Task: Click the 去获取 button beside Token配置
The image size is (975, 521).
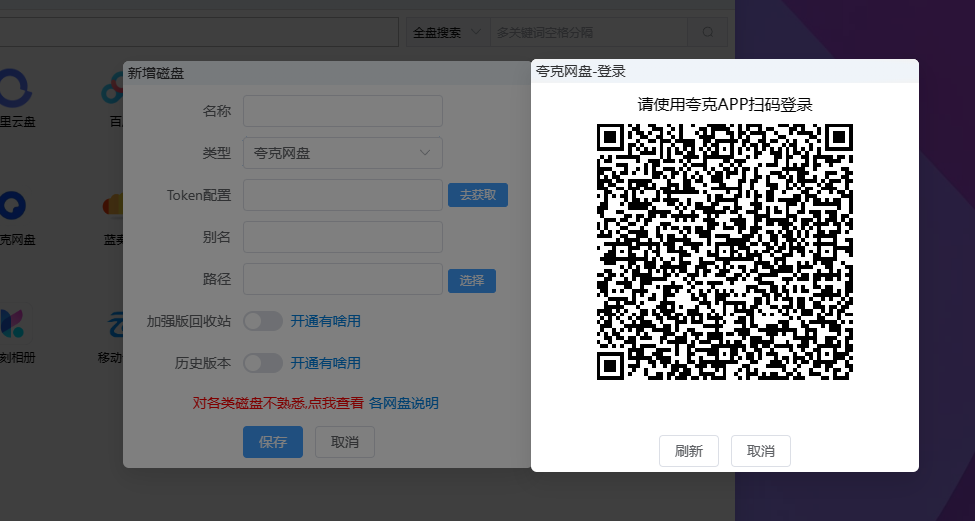Action: 478,195
